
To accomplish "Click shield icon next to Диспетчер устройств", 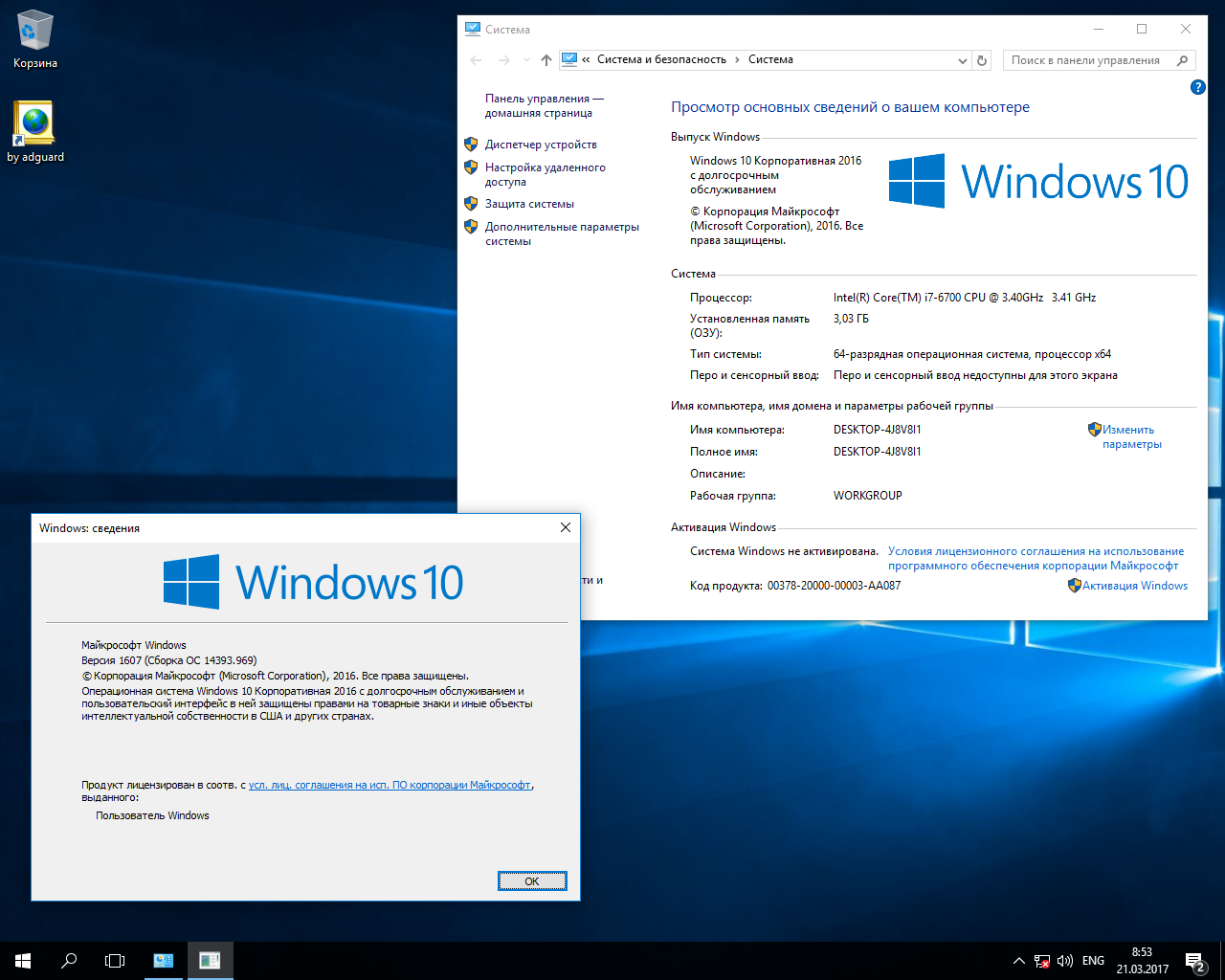I will [471, 145].
